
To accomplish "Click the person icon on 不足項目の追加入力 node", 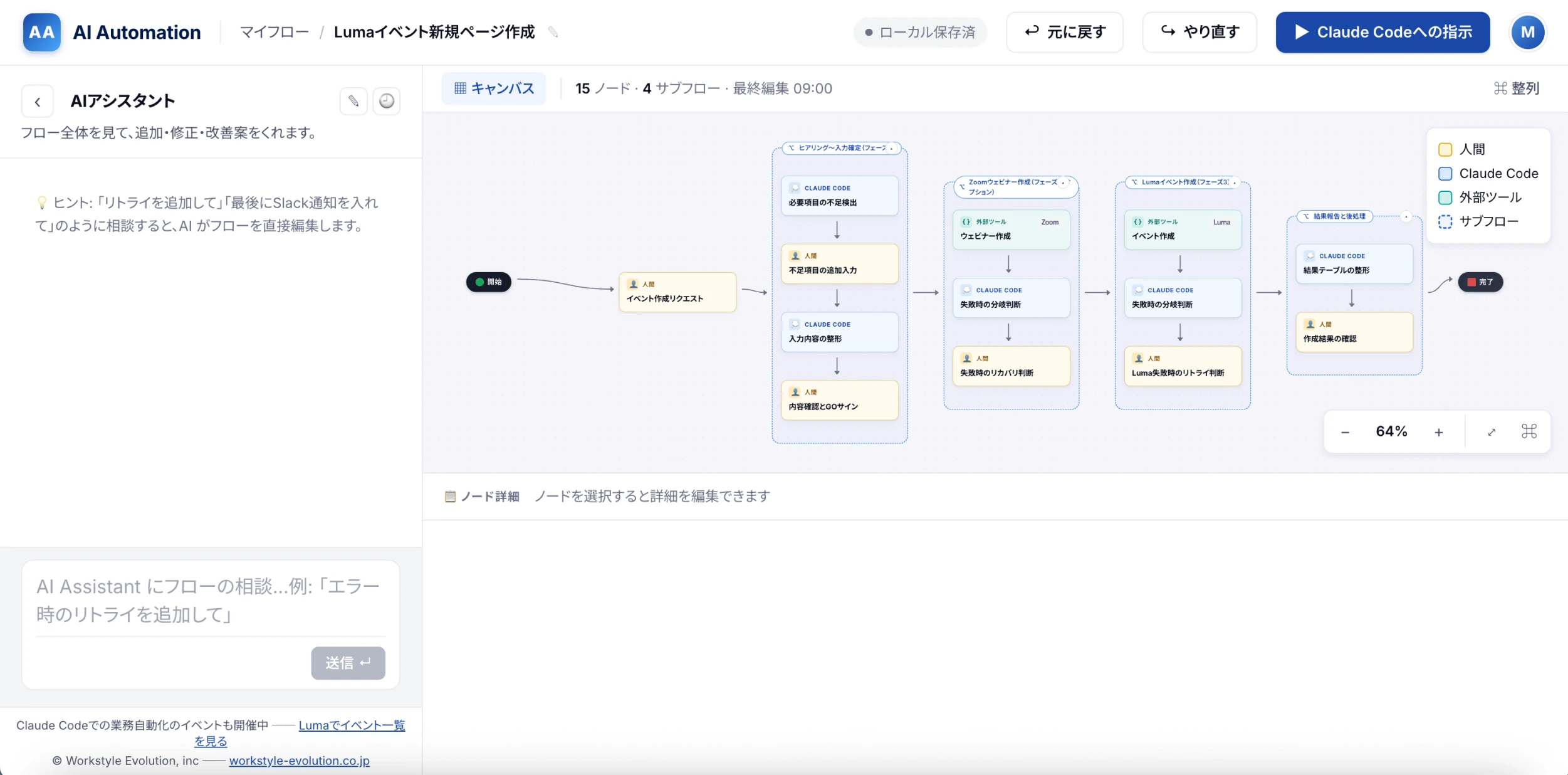I will [795, 256].
